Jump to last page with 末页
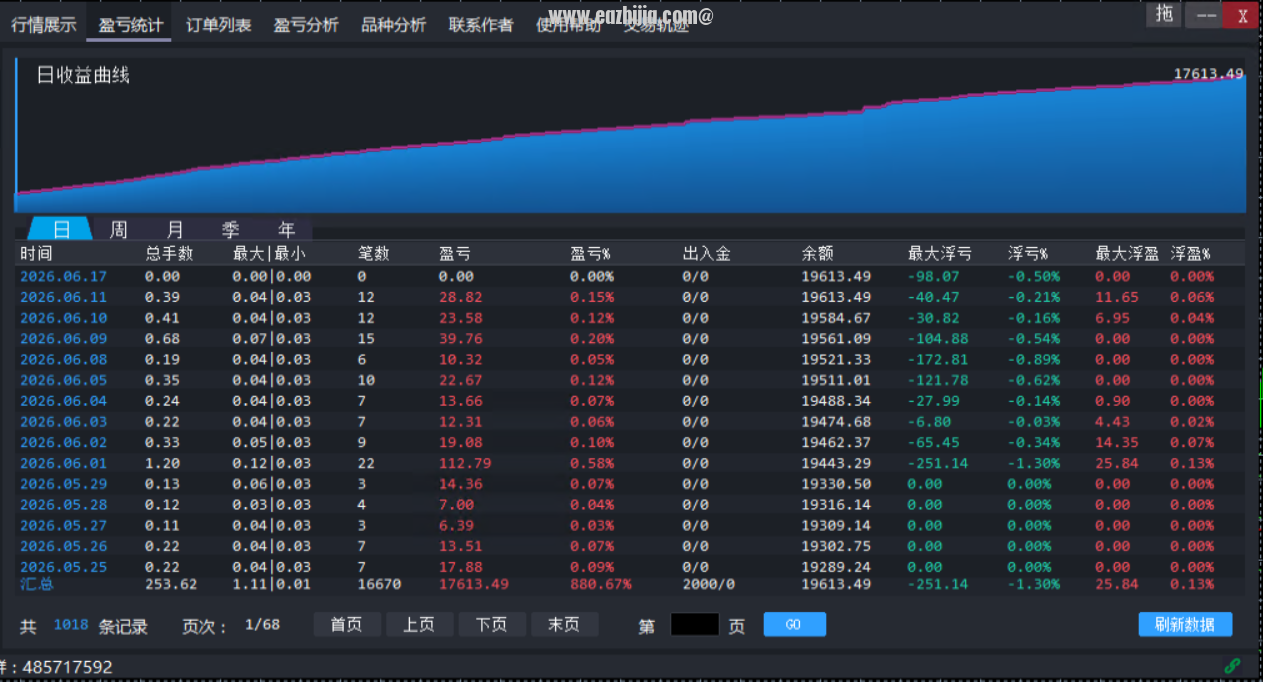The height and width of the screenshot is (682, 1263). (564, 625)
